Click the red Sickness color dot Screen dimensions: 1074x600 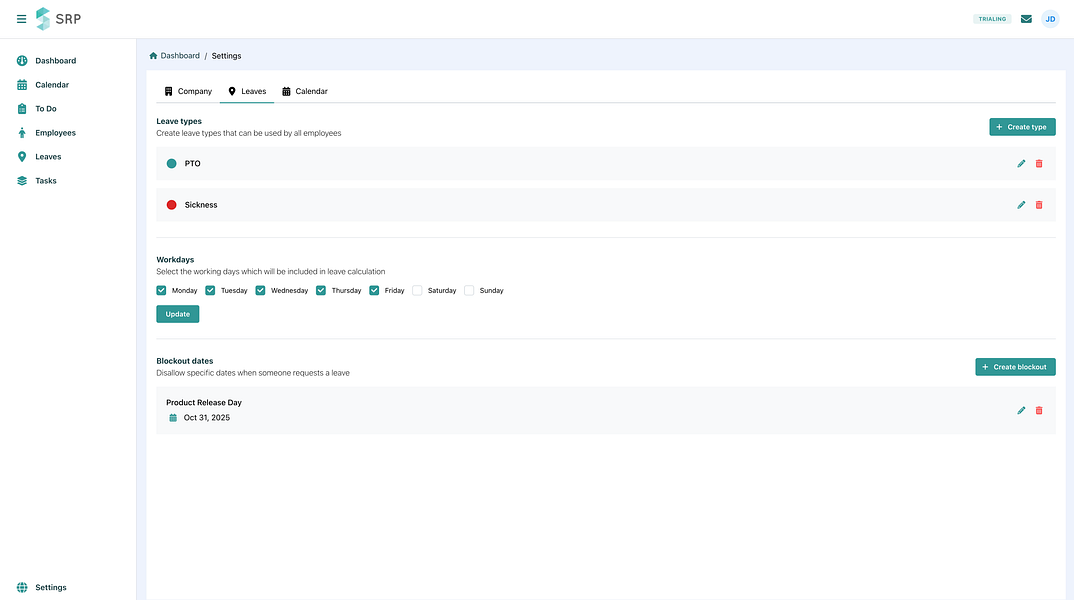pos(171,205)
